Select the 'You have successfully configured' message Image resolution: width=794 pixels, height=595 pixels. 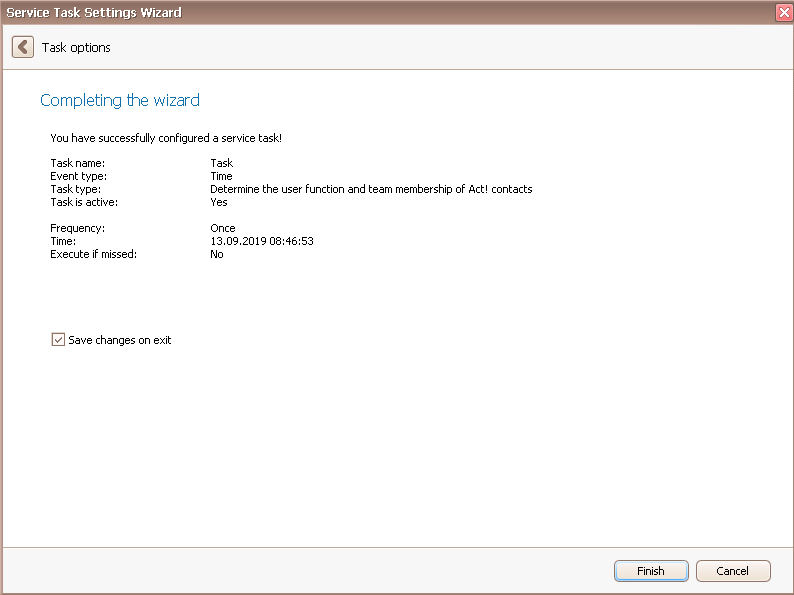tap(166, 138)
